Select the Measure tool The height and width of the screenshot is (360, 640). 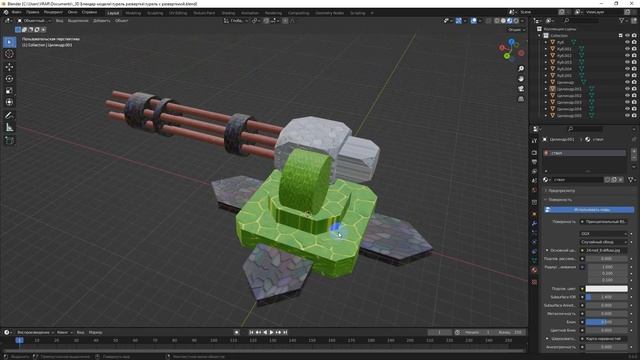[x=9, y=127]
